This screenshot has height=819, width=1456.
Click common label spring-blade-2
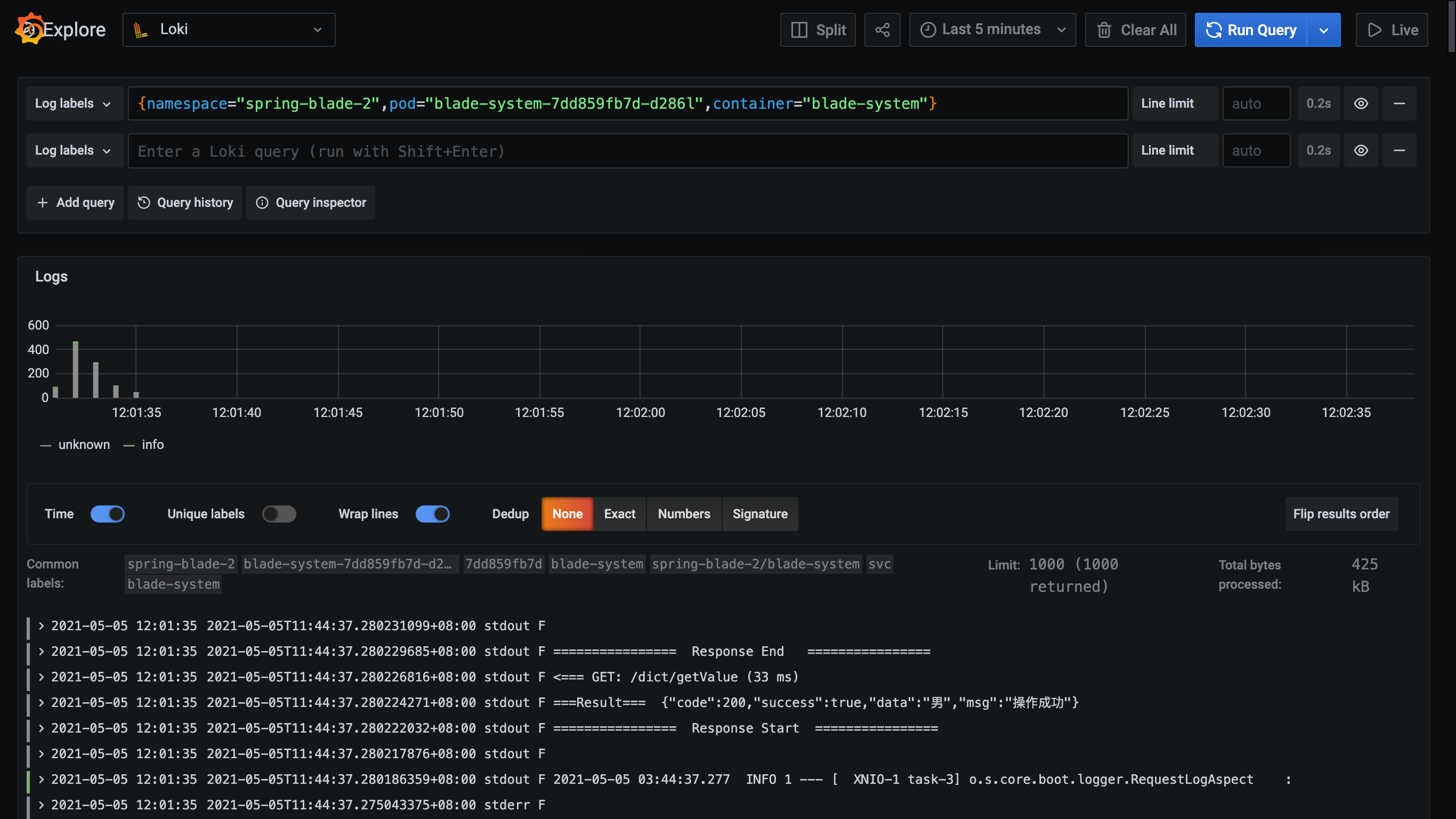tap(181, 564)
